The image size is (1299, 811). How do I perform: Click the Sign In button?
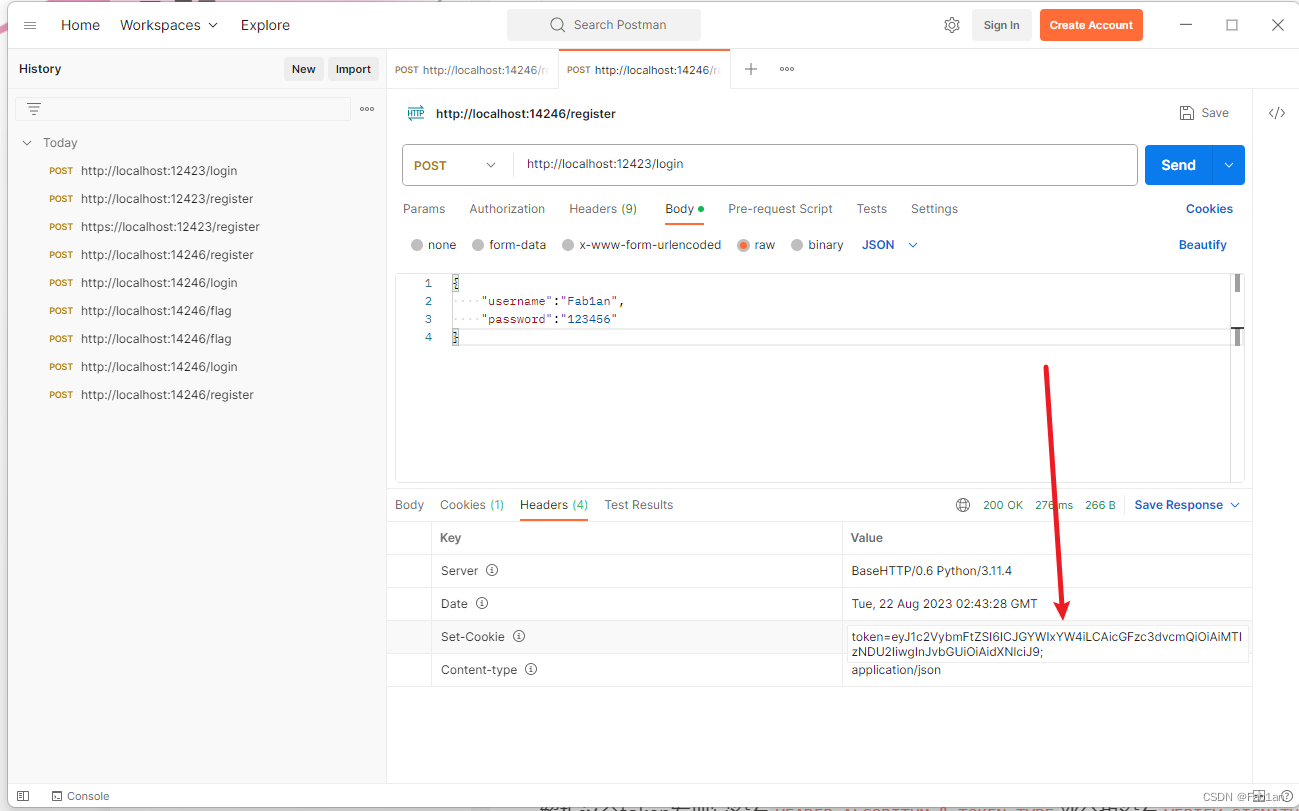(x=1001, y=25)
